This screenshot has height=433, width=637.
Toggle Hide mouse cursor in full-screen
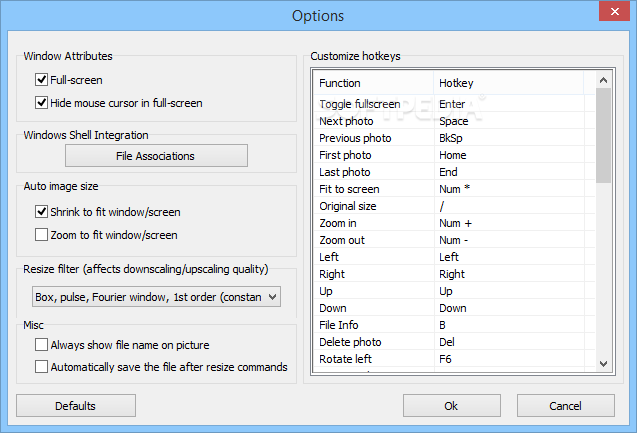click(41, 103)
